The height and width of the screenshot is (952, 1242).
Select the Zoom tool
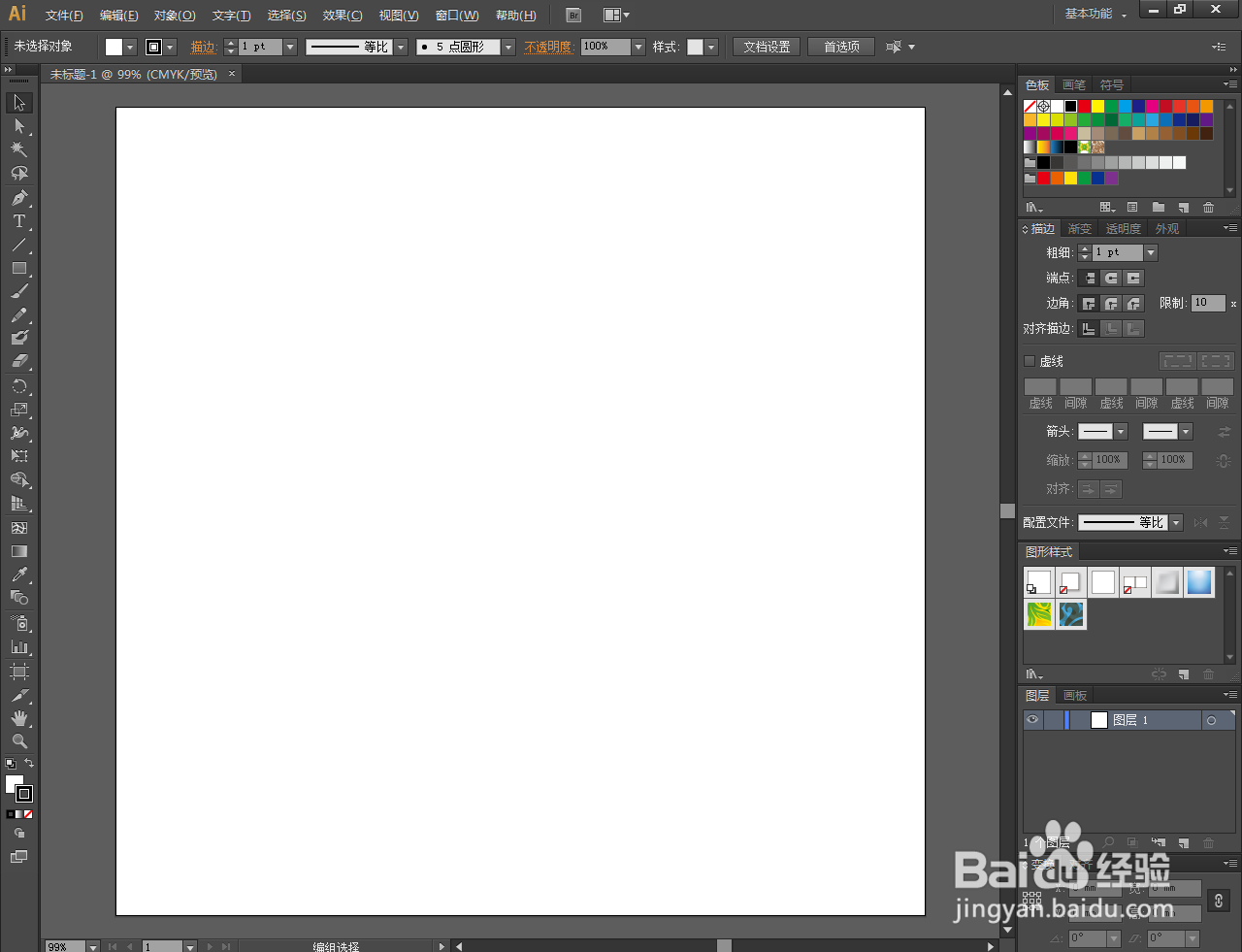coord(19,741)
